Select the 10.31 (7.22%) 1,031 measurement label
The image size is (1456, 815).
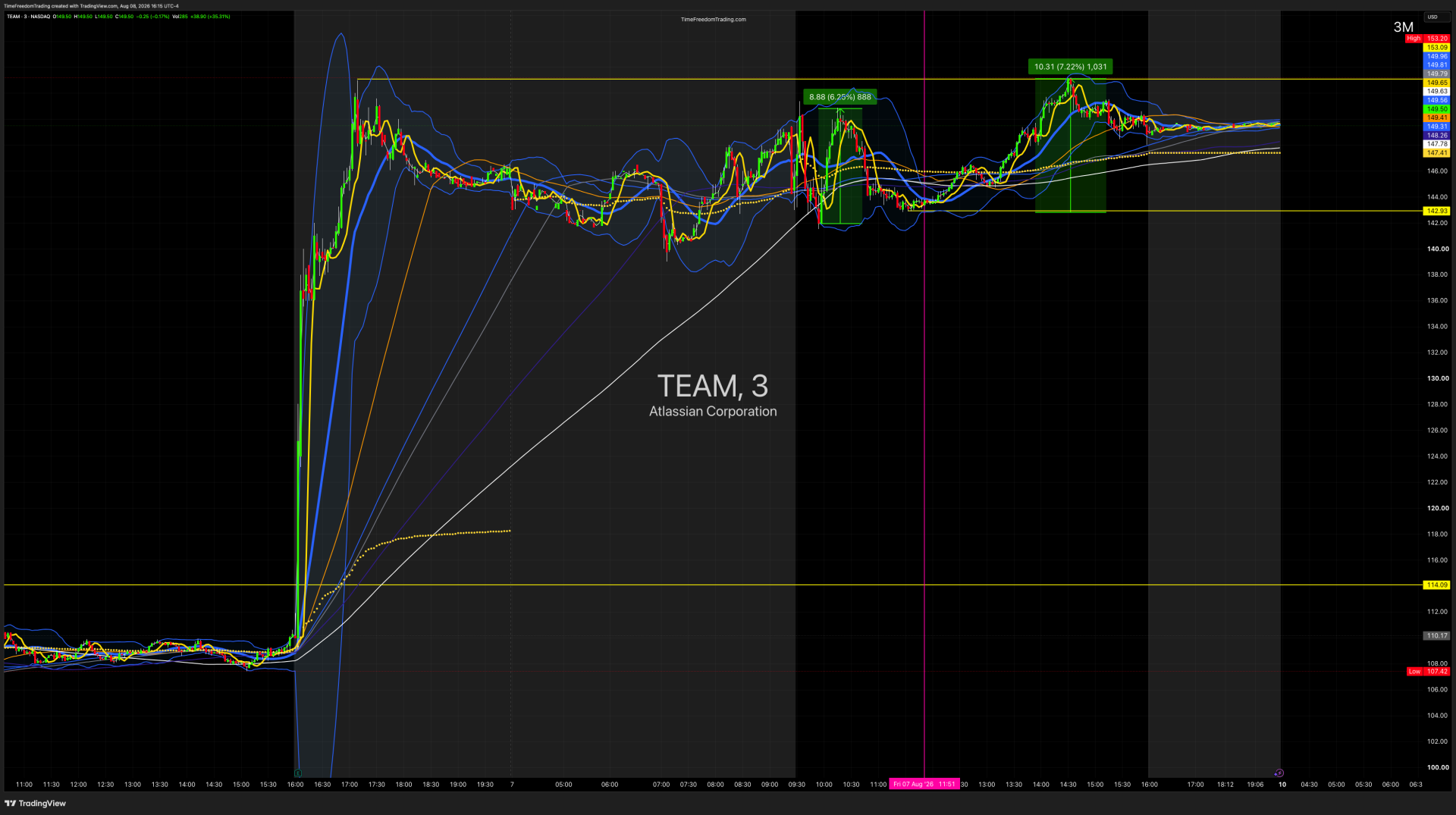1070,67
